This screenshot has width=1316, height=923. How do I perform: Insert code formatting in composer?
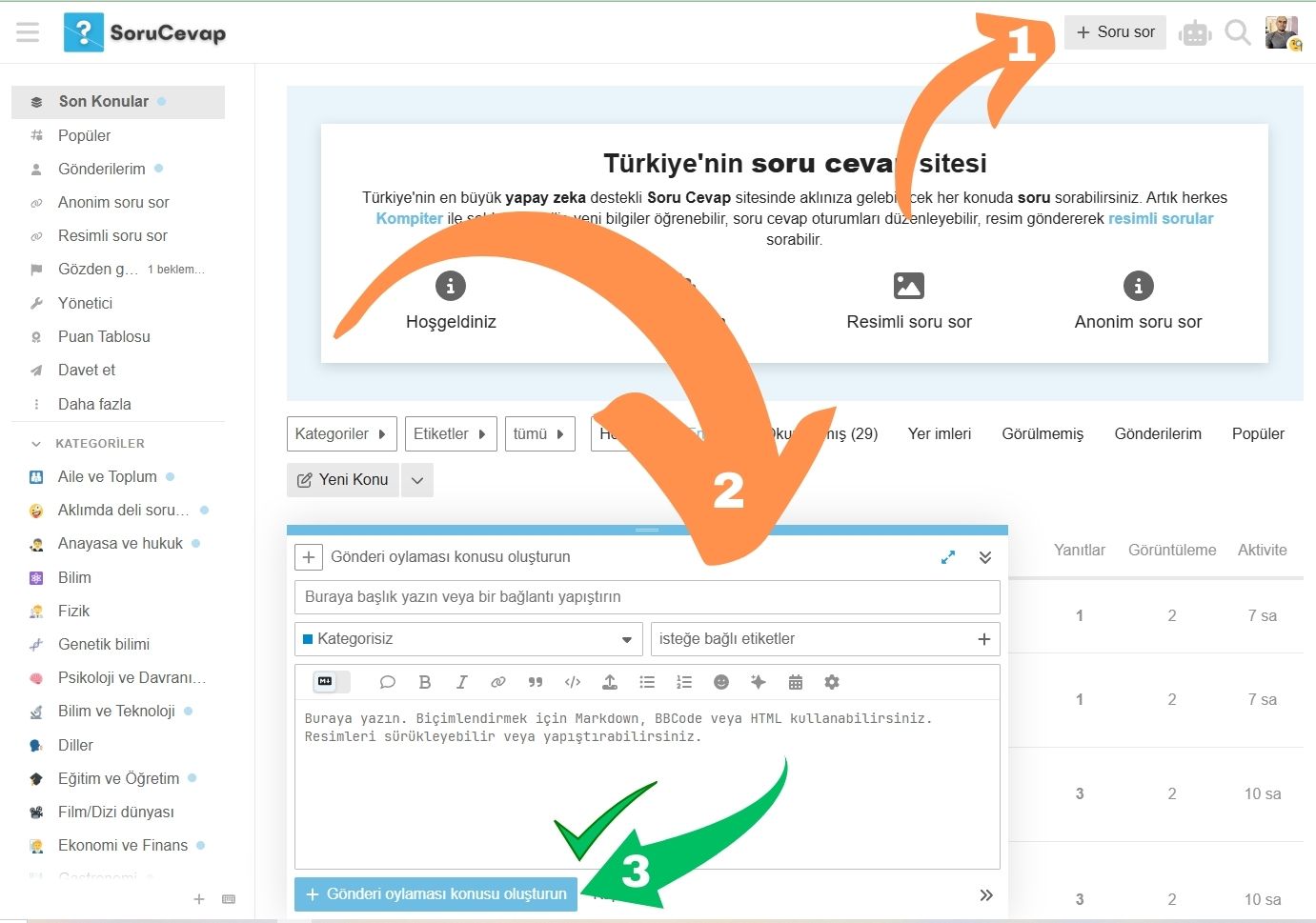(x=573, y=682)
